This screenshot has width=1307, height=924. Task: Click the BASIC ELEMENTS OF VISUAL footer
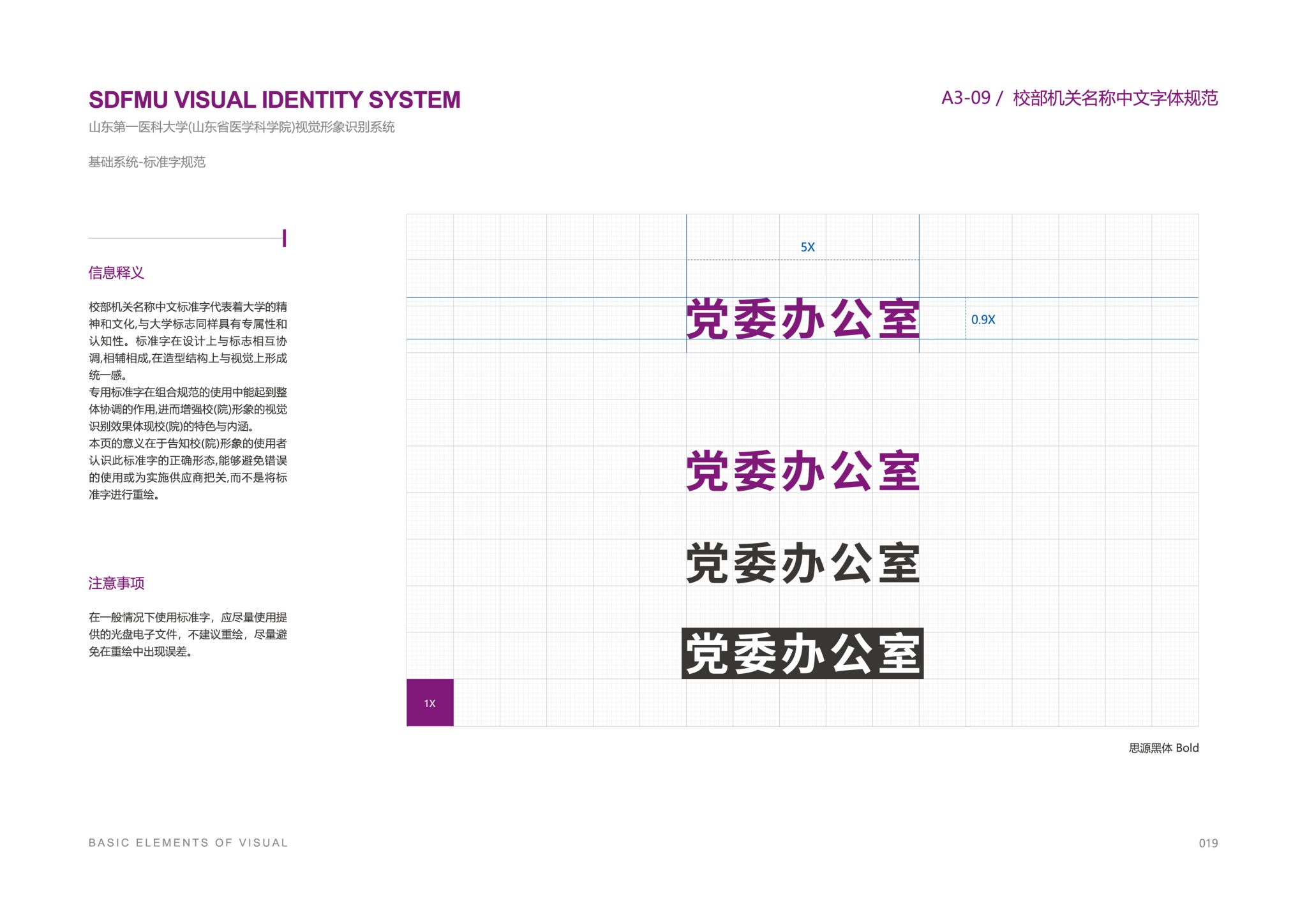pos(188,843)
